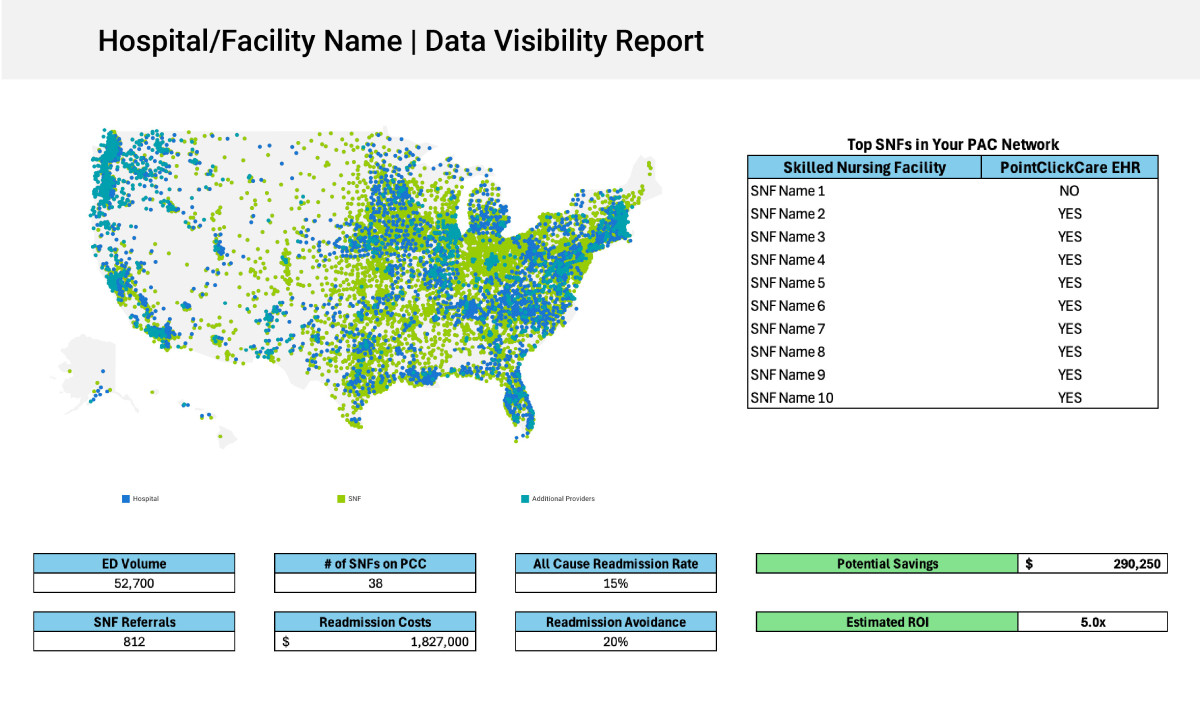Screen dimensions: 1200x703
Task: Click the ED Volume value 52,700
Action: [x=134, y=583]
